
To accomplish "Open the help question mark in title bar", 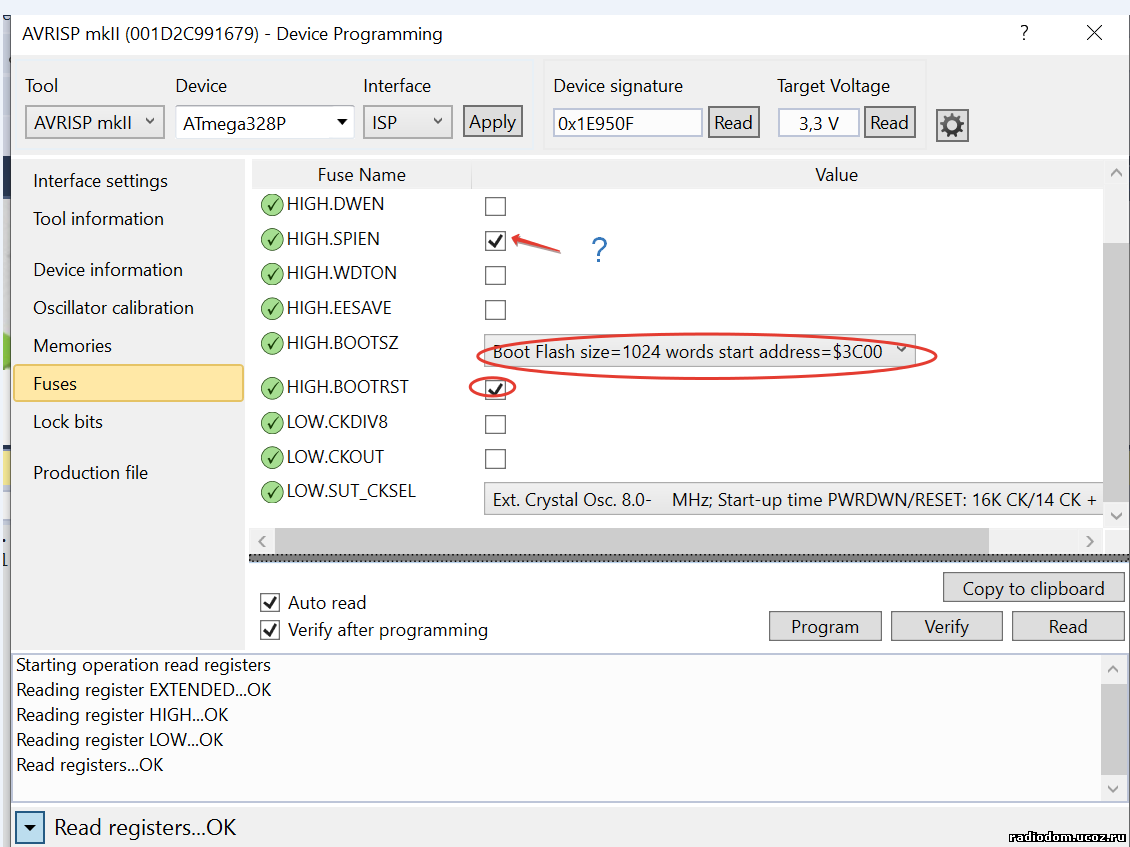I will (1024, 32).
